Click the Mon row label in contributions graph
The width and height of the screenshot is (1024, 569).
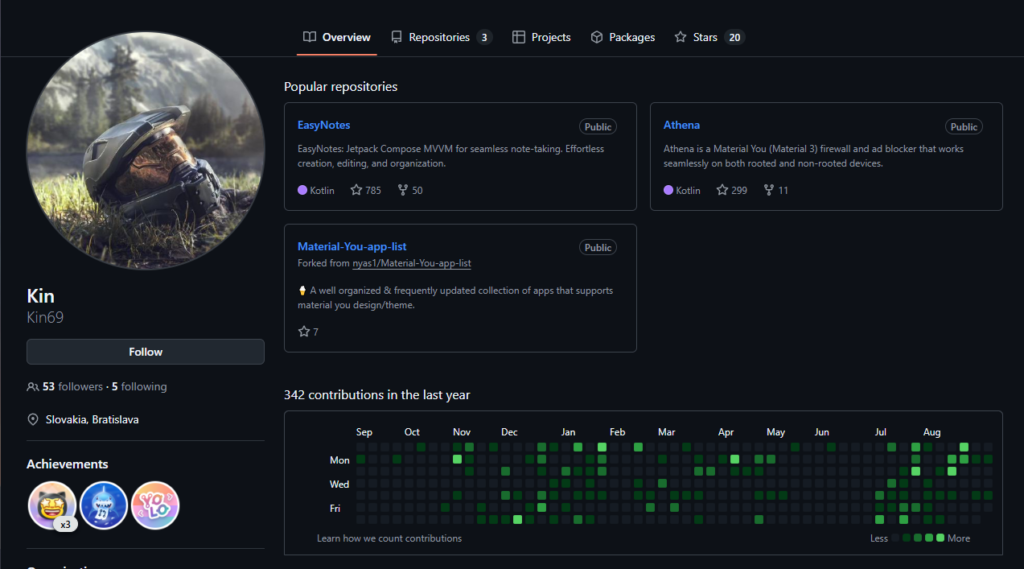click(340, 460)
